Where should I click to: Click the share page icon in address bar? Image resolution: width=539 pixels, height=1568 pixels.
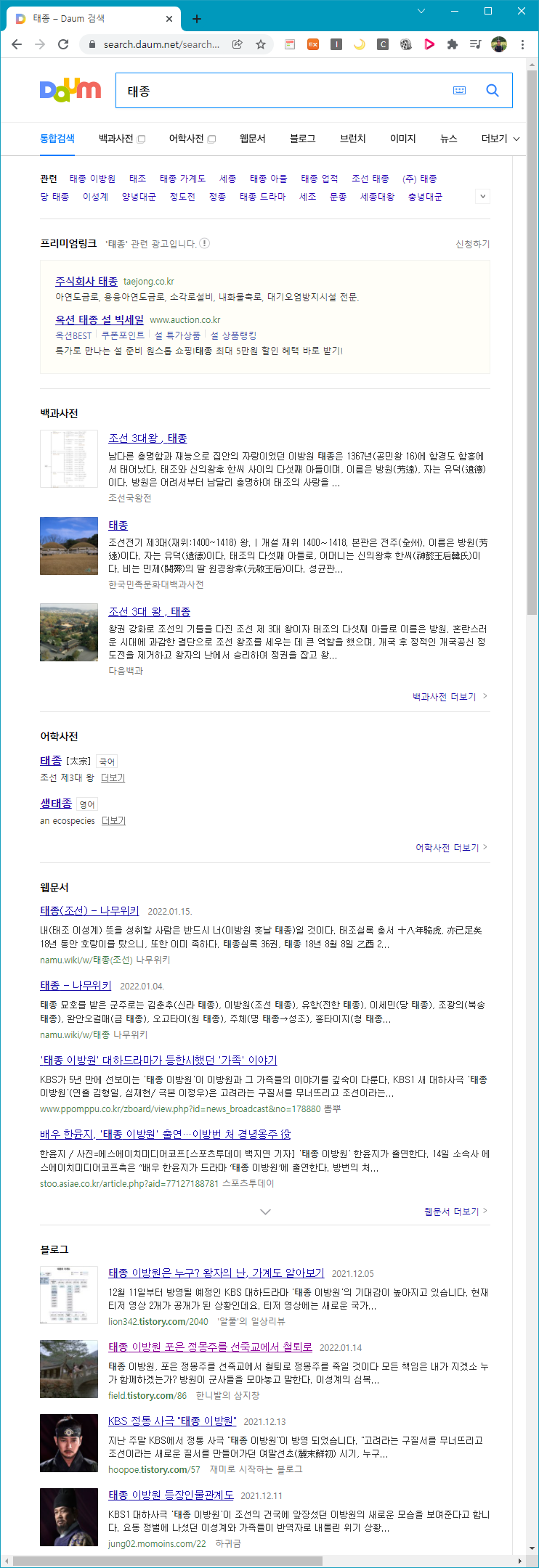click(237, 44)
